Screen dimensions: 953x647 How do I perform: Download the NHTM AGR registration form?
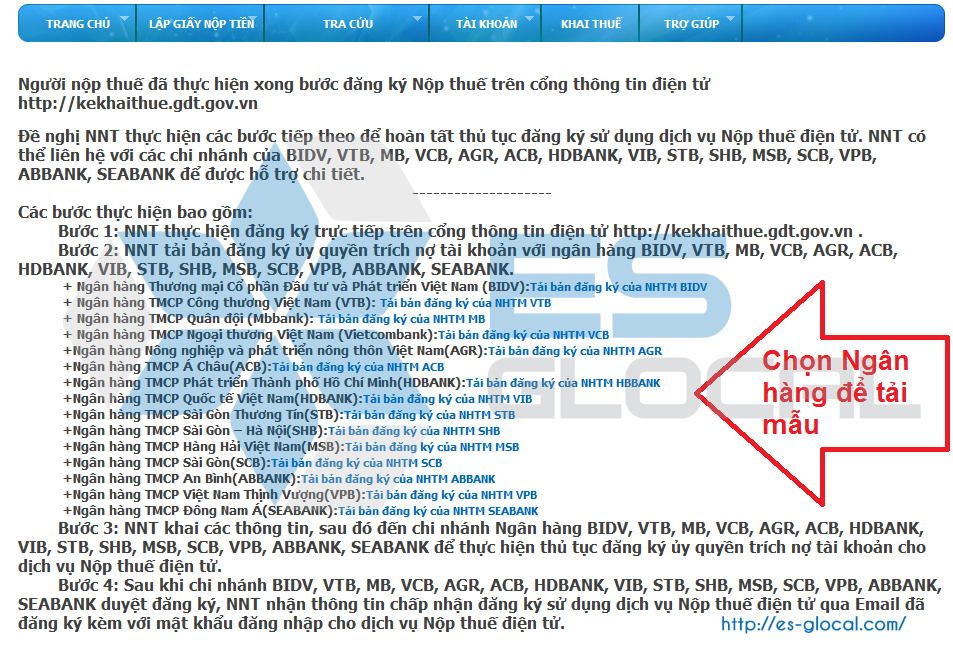(575, 351)
